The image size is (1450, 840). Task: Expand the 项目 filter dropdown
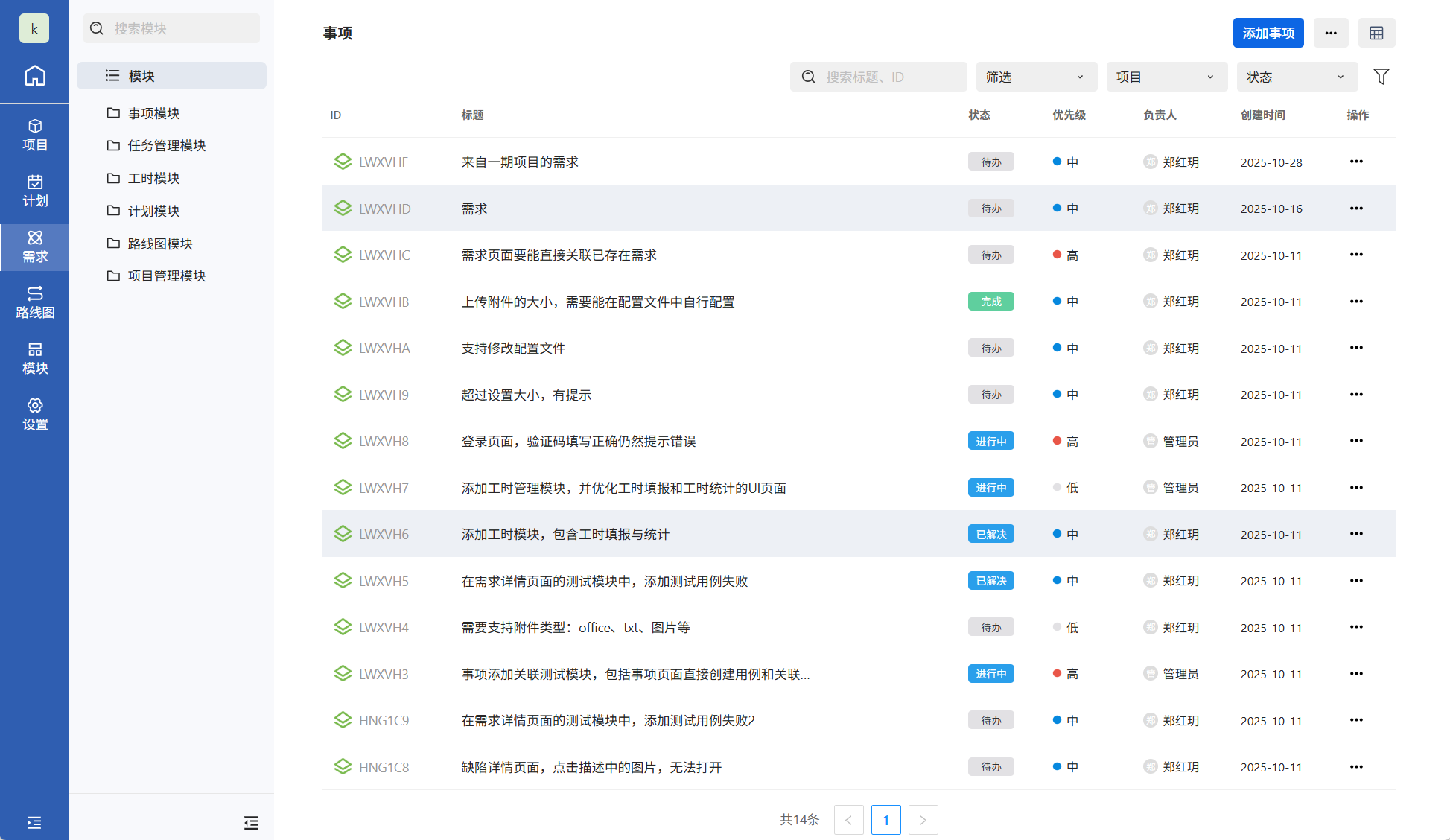tap(1166, 77)
